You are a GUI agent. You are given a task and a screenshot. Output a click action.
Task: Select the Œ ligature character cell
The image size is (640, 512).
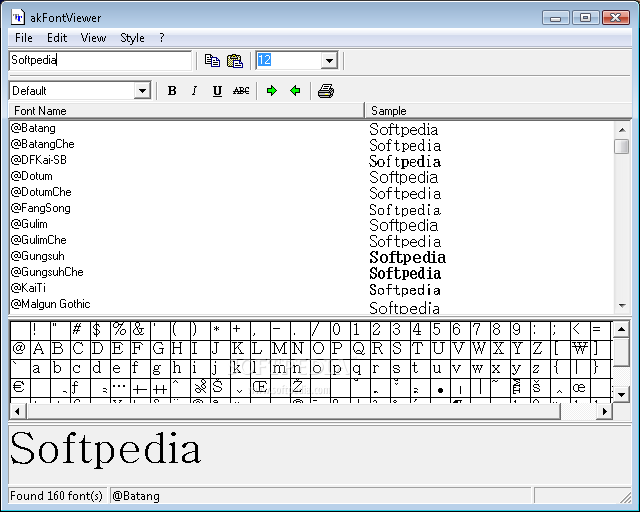click(x=259, y=387)
